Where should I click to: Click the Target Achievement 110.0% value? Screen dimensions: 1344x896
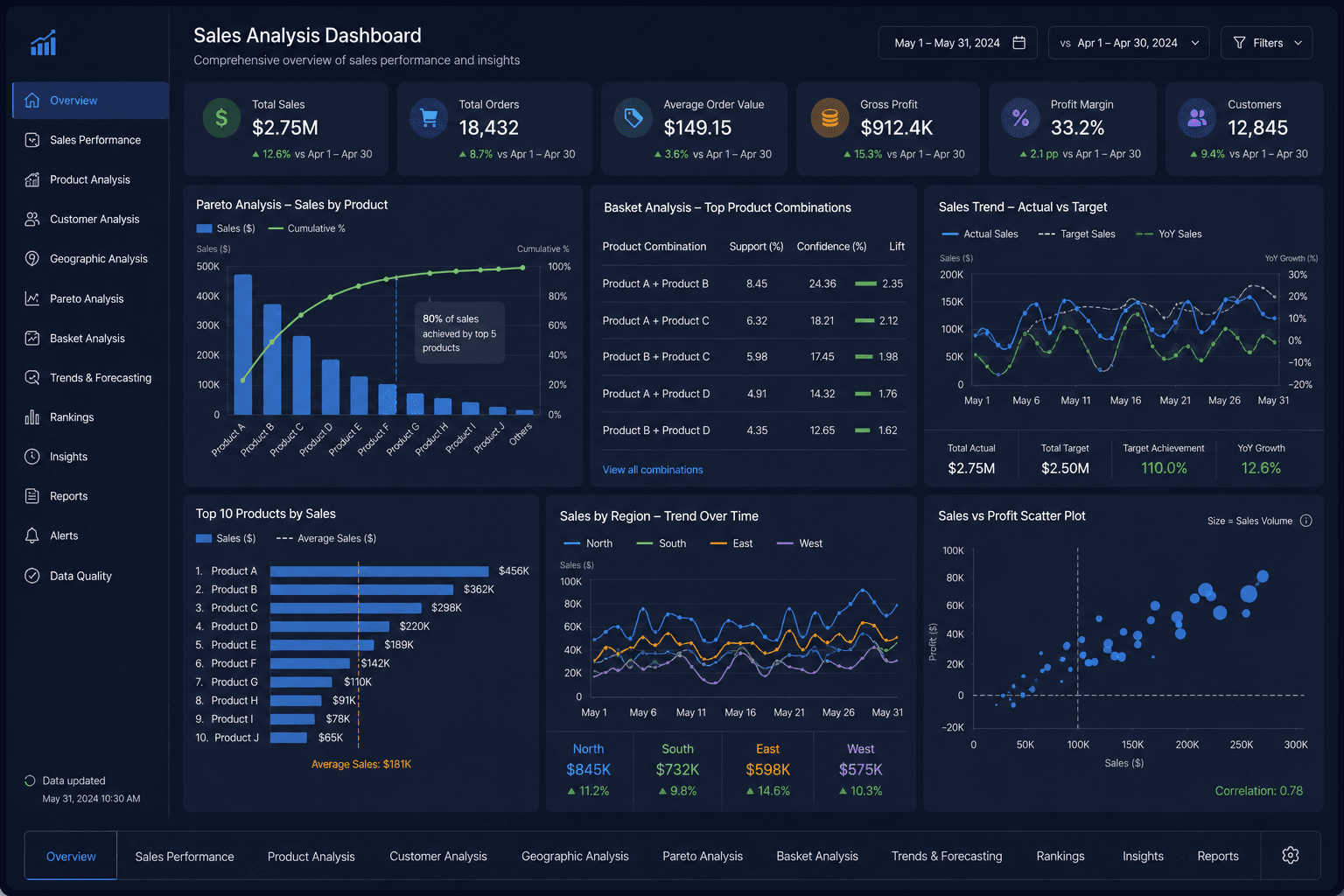point(1164,468)
